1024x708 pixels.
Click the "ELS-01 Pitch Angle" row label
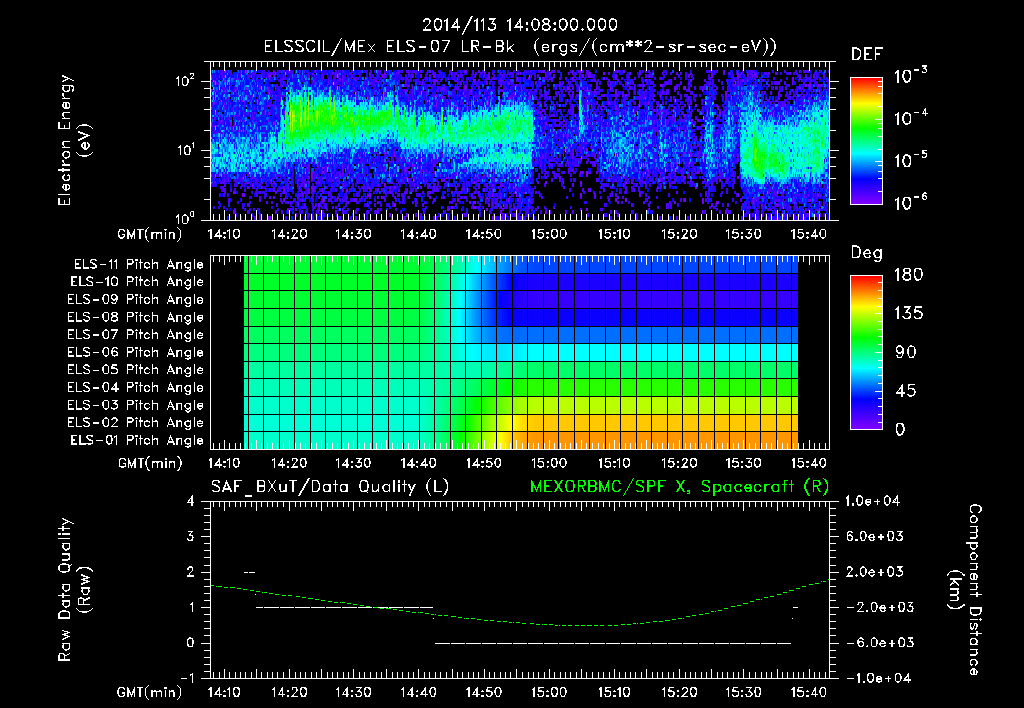[x=137, y=440]
